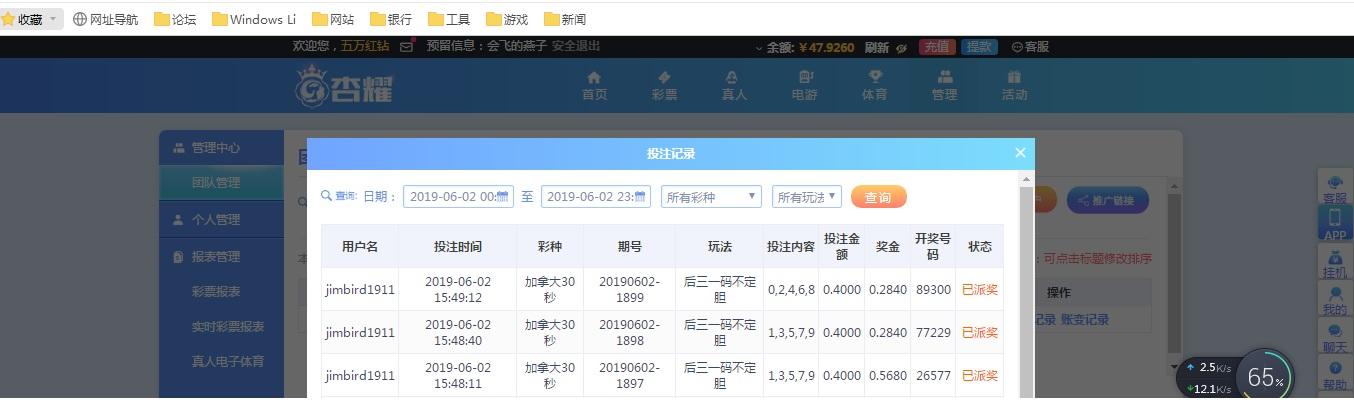Open APP download in right sidebar

pos(1335,223)
